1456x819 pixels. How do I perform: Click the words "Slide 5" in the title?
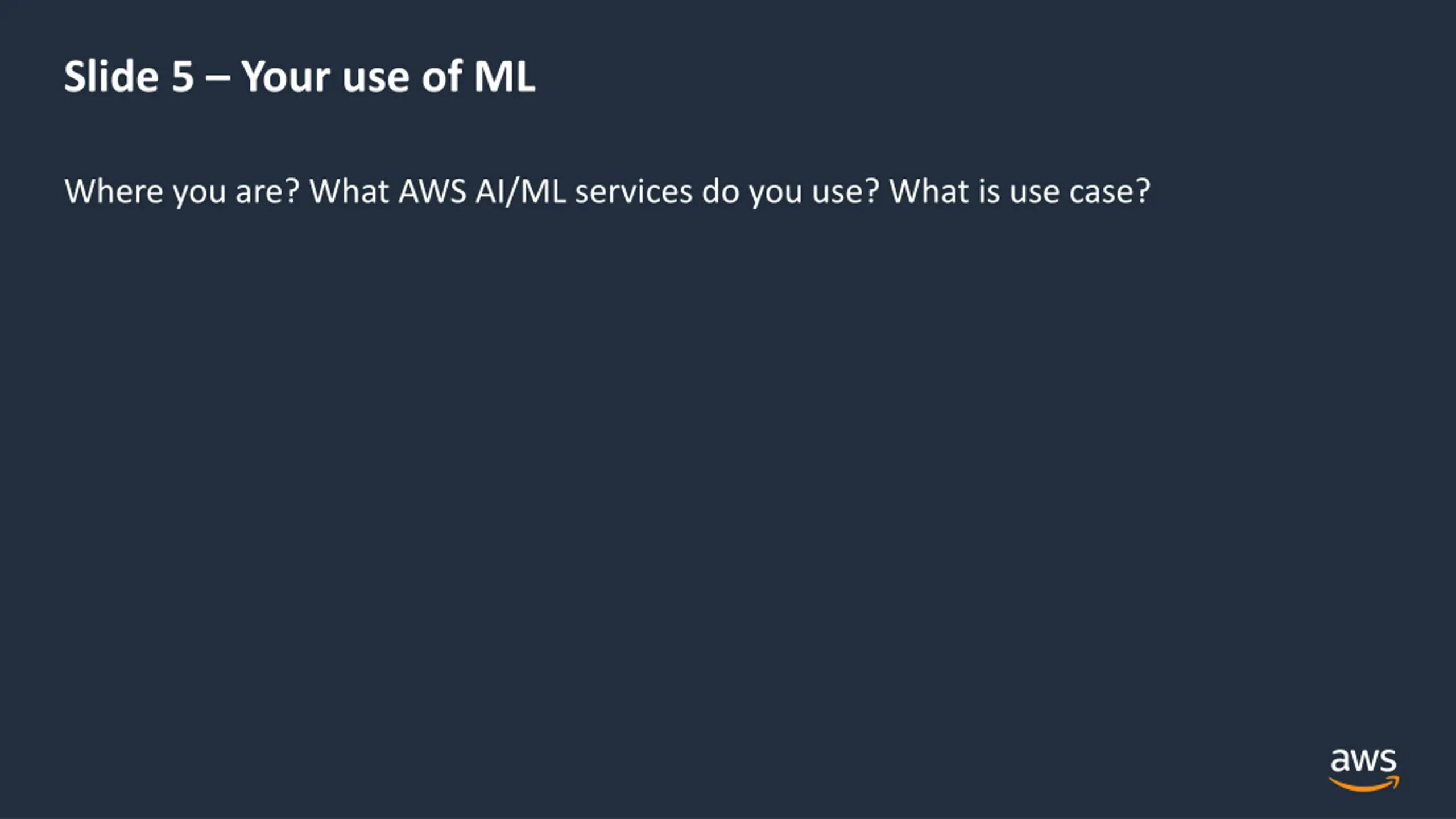[129, 76]
